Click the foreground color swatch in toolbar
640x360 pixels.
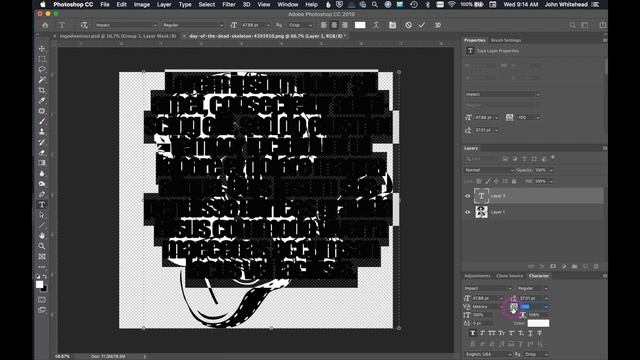point(39,284)
